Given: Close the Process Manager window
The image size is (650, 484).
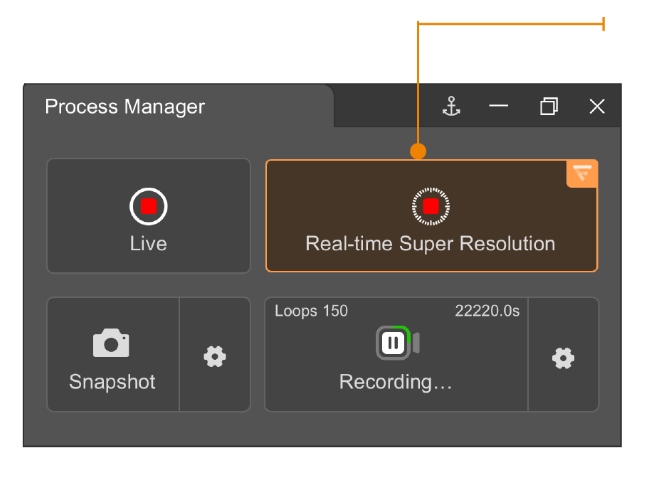Looking at the screenshot, I should coord(597,107).
